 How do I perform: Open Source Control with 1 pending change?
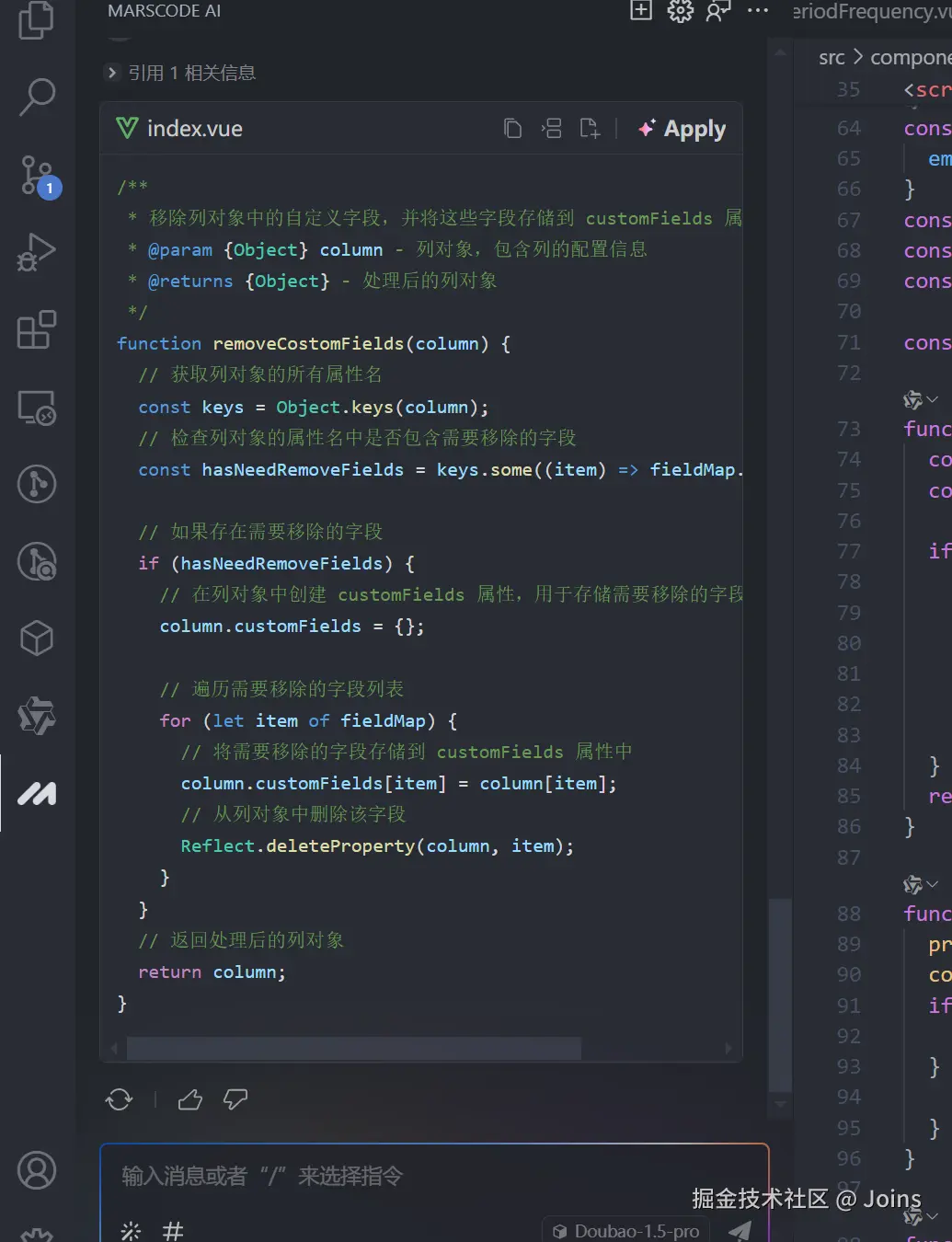pyautogui.click(x=39, y=176)
